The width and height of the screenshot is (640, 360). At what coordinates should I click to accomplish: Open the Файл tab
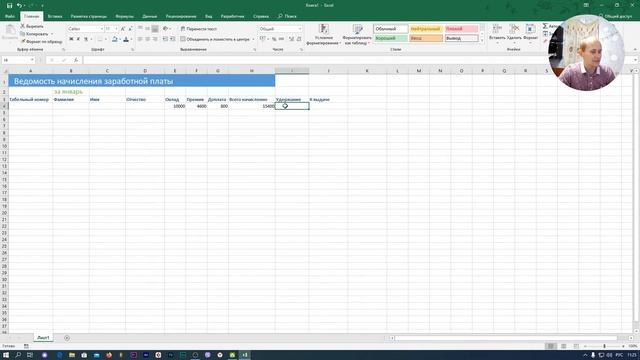tap(10, 16)
